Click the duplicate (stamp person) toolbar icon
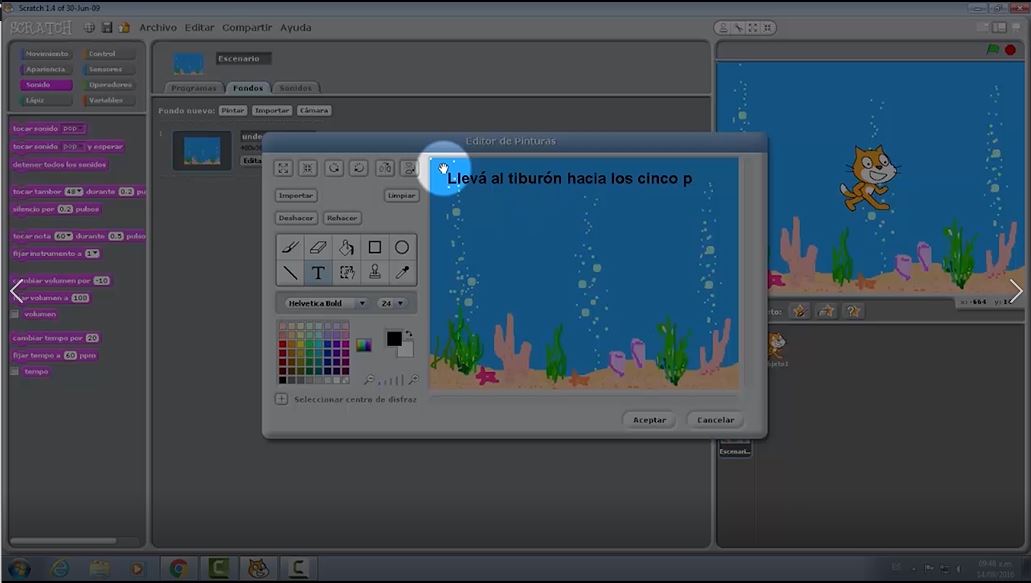1031x583 pixels. click(723, 28)
